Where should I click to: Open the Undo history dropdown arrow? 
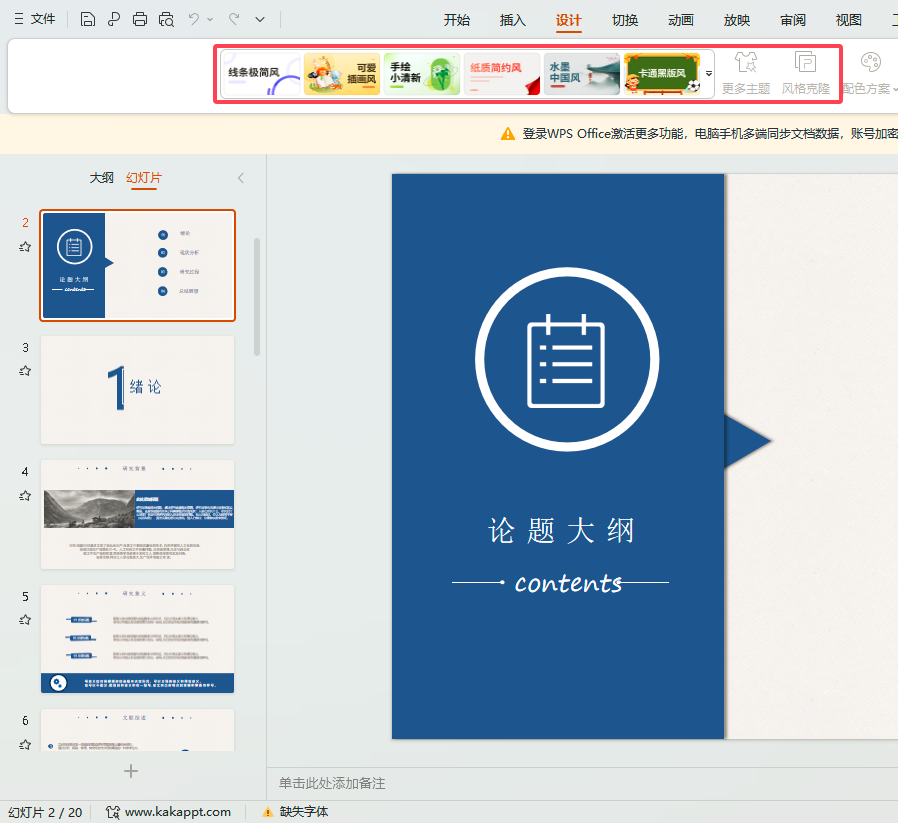pyautogui.click(x=209, y=19)
